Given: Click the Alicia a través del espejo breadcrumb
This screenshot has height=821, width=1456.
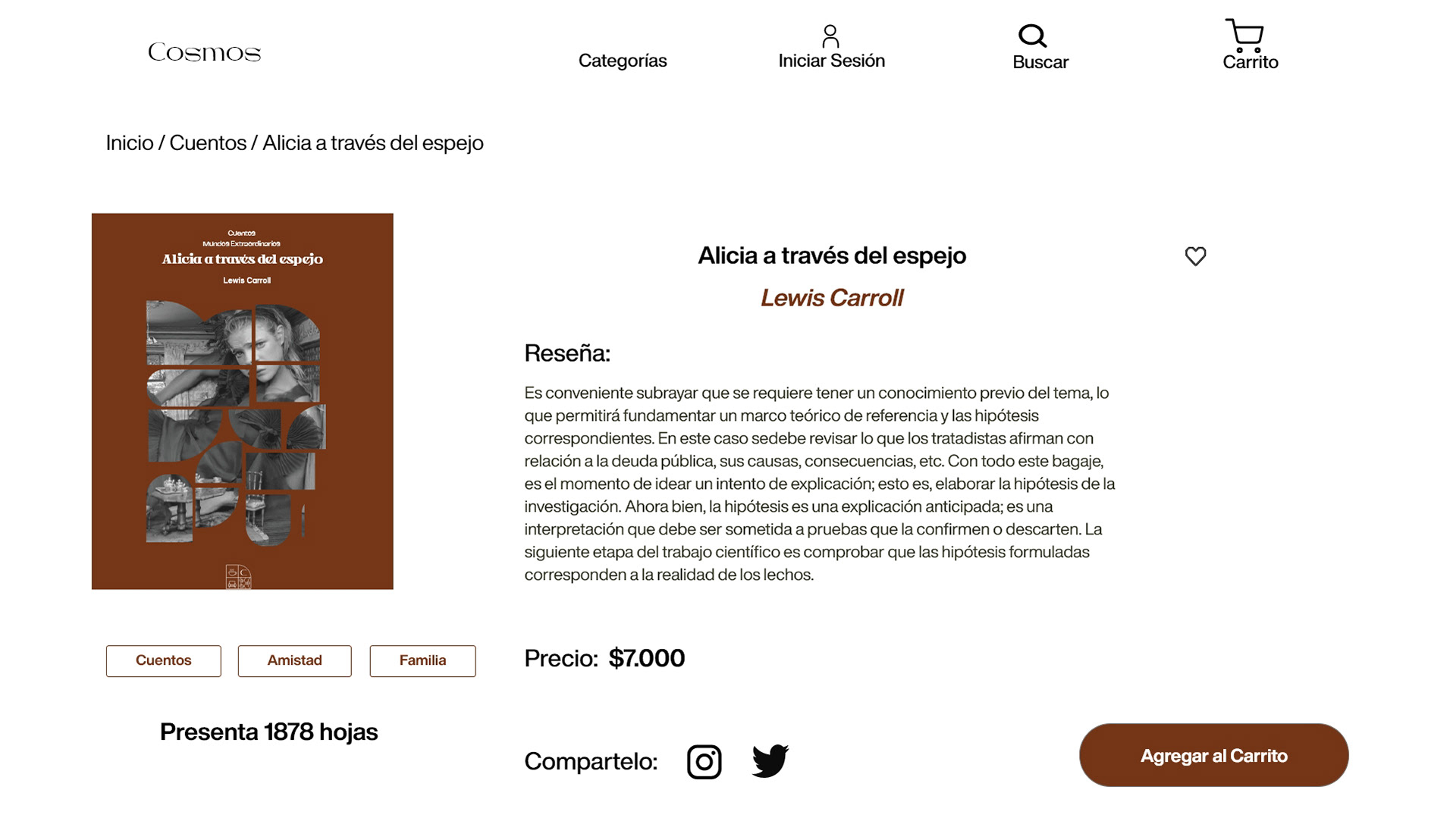Looking at the screenshot, I should (373, 143).
